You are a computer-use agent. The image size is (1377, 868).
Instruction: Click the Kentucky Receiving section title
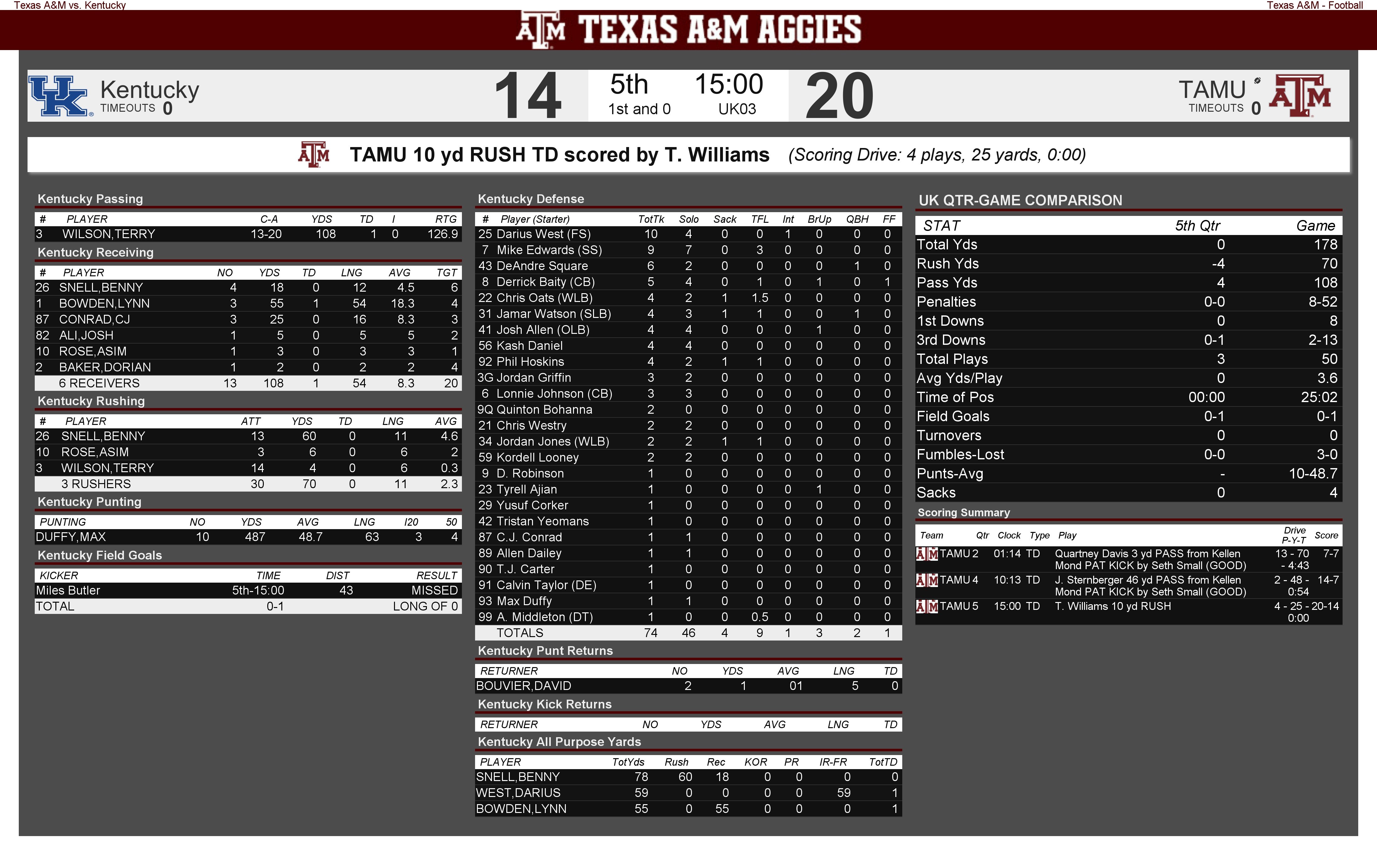pyautogui.click(x=95, y=252)
